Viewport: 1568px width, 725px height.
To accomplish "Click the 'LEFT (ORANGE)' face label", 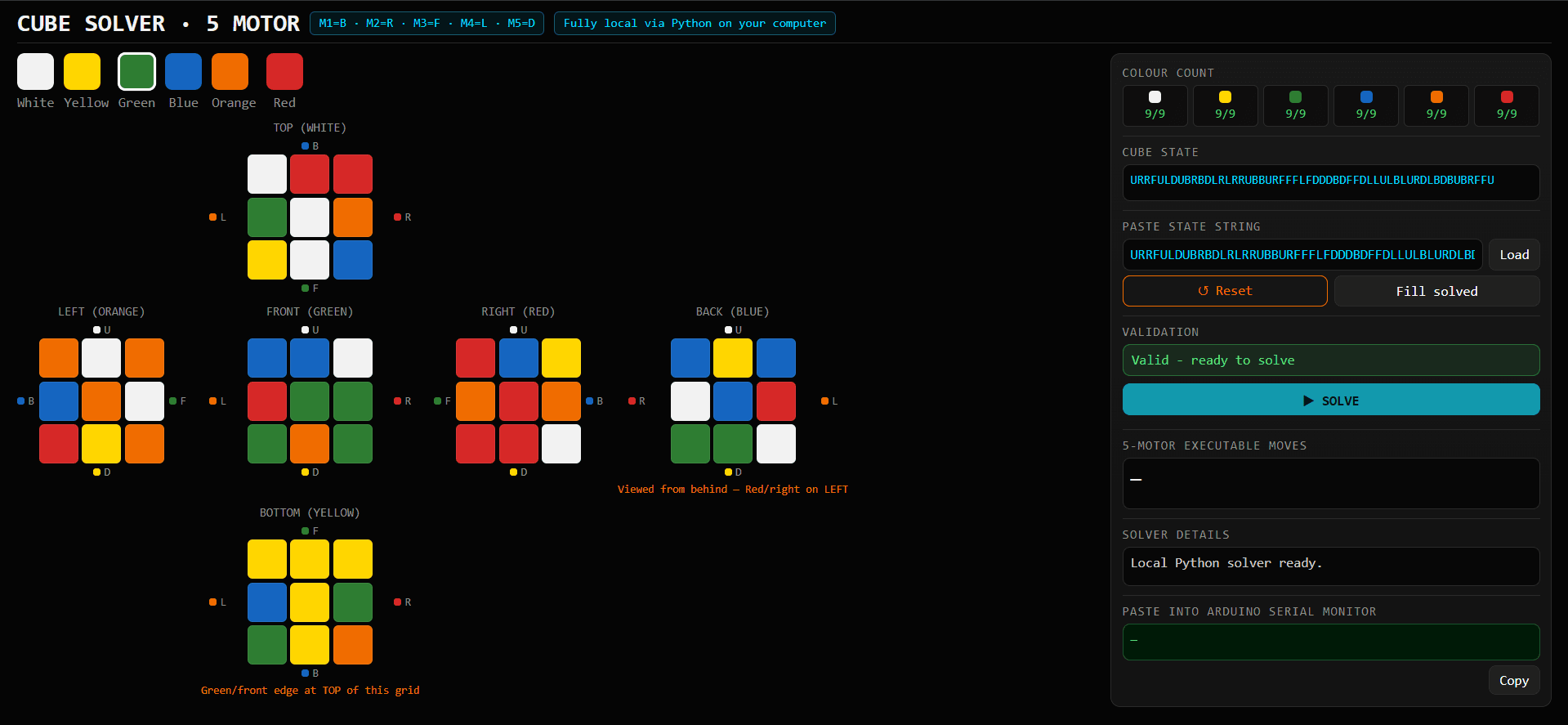I will pos(101,311).
